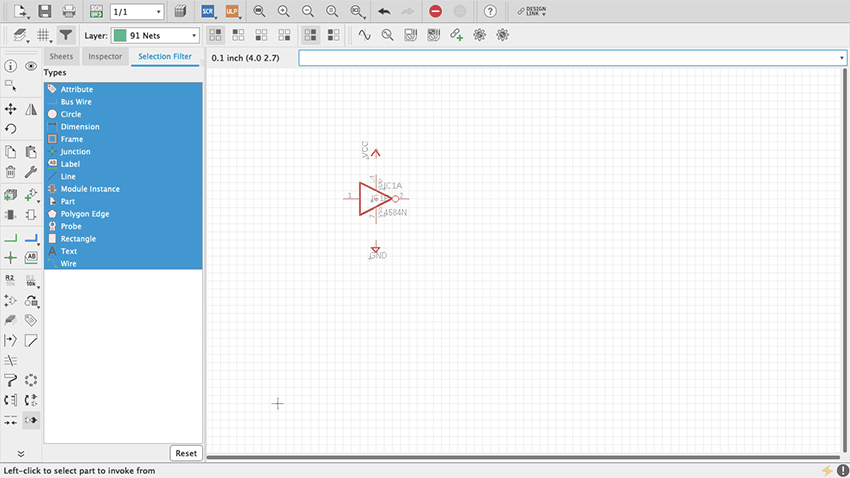
Task: Open the command line history dropdown
Action: pyautogui.click(x=841, y=58)
